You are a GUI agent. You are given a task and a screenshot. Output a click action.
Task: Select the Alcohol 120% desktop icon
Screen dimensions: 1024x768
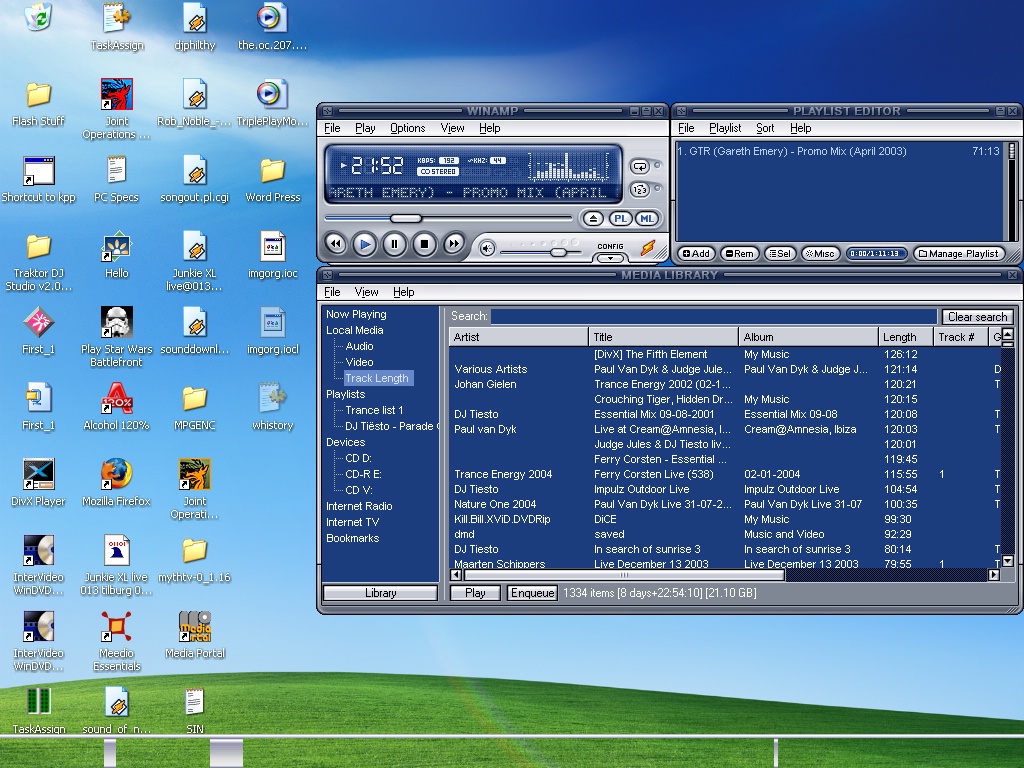click(x=116, y=407)
